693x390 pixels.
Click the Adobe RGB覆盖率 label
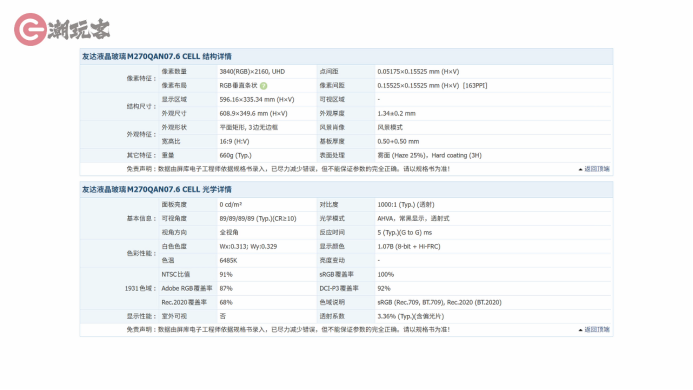tap(187, 288)
